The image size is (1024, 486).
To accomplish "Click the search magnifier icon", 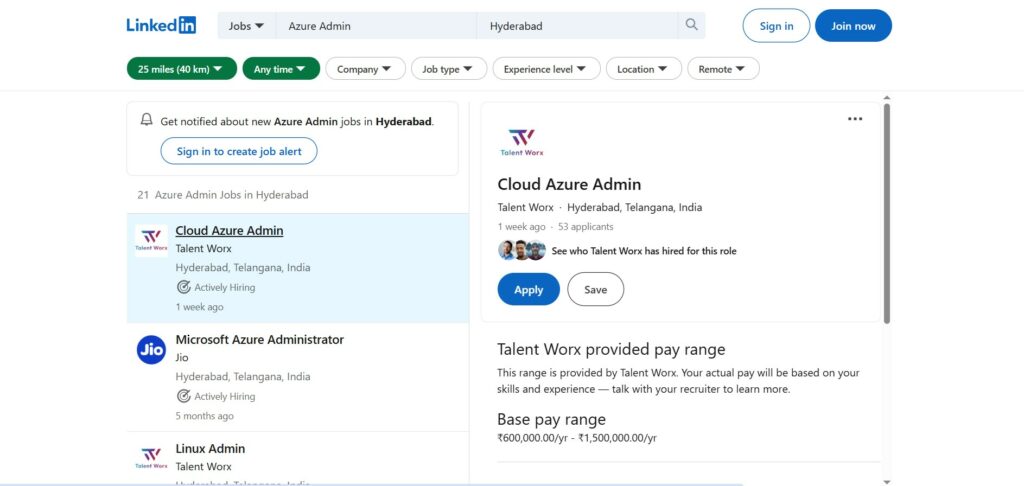I will [x=691, y=26].
